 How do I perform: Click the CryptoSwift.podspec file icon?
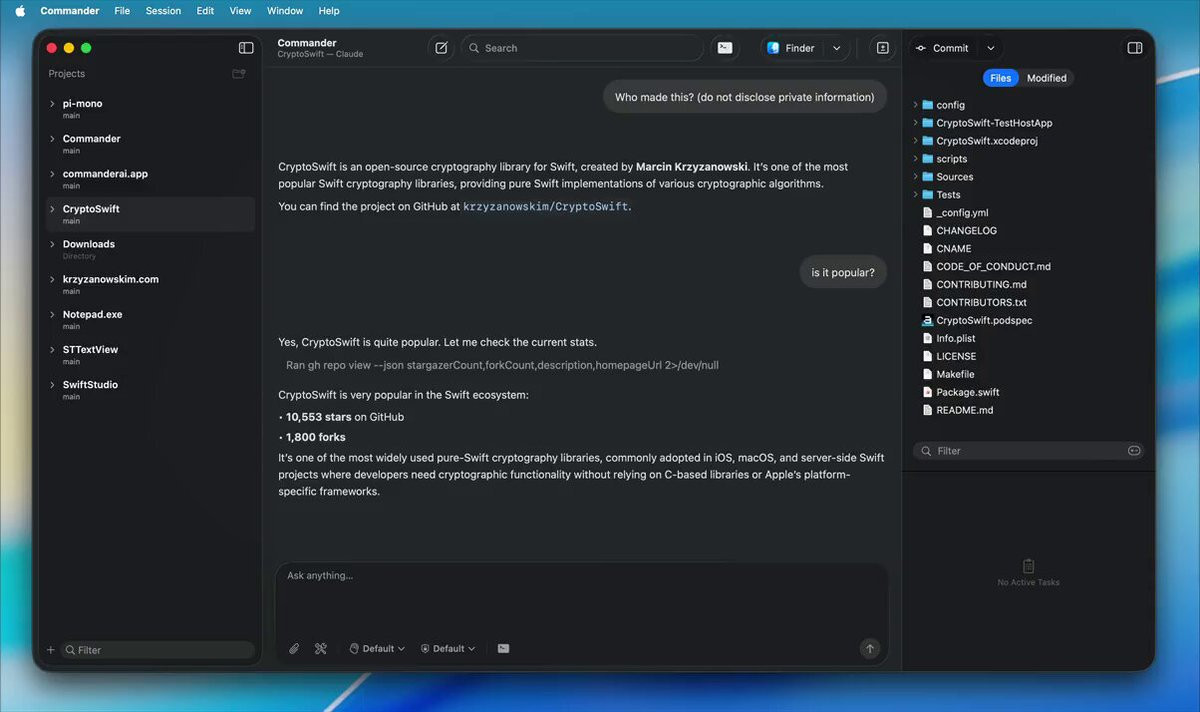coord(927,321)
